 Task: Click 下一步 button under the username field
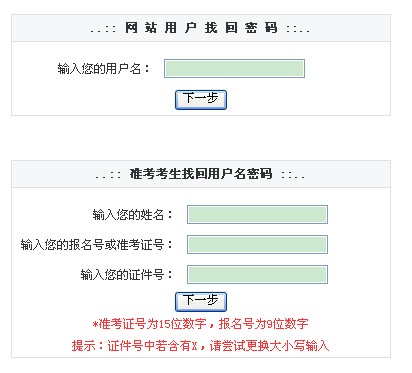[x=201, y=100]
